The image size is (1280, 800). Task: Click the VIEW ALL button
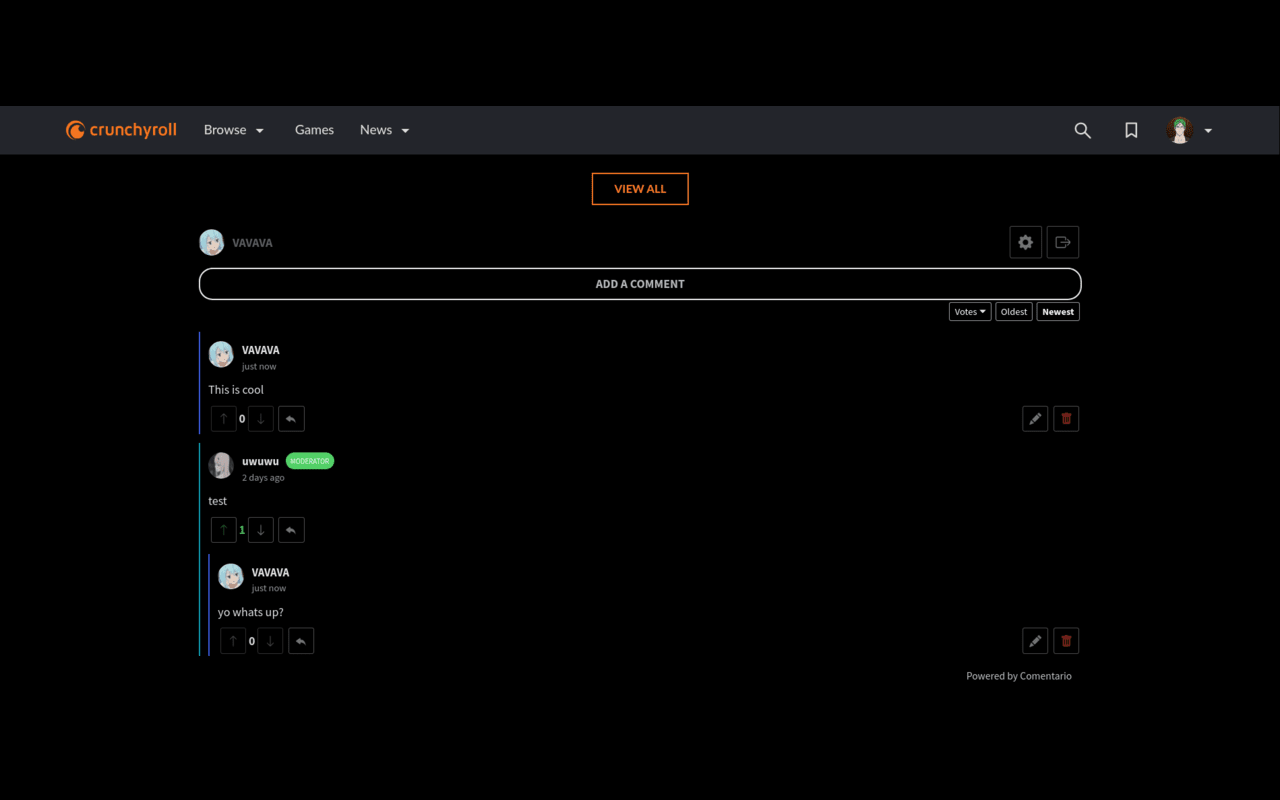(x=640, y=189)
